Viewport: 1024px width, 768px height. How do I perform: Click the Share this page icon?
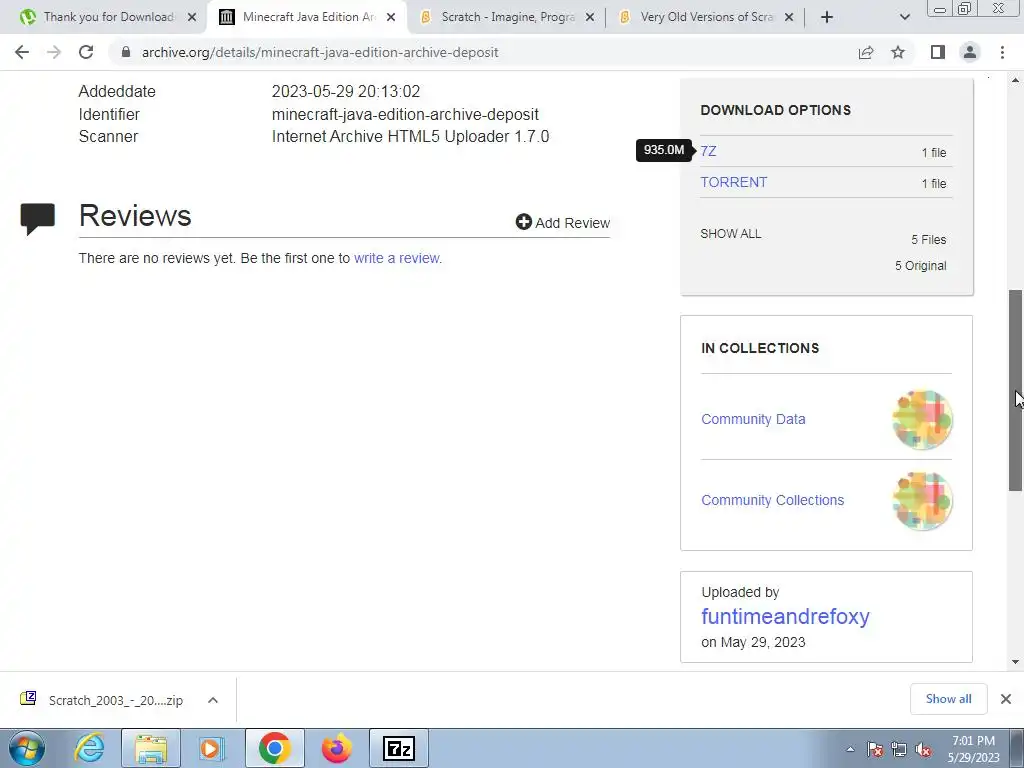pos(866,52)
